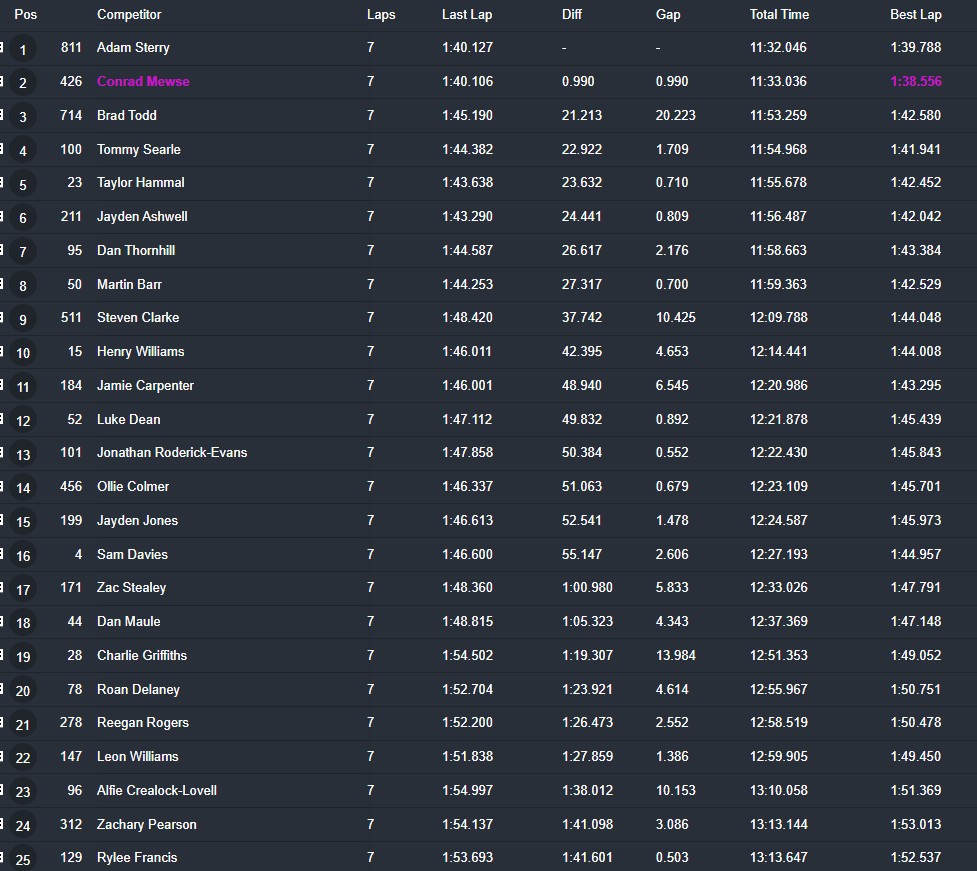
Task: Select the fastest best lap time 1:38.556
Action: click(915, 81)
